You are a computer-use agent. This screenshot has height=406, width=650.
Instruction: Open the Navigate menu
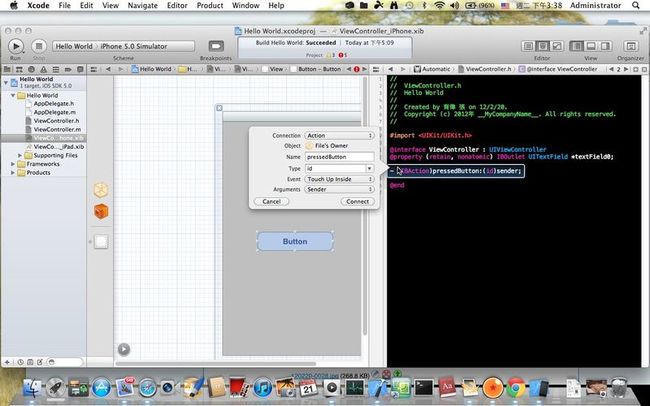tap(143, 5)
